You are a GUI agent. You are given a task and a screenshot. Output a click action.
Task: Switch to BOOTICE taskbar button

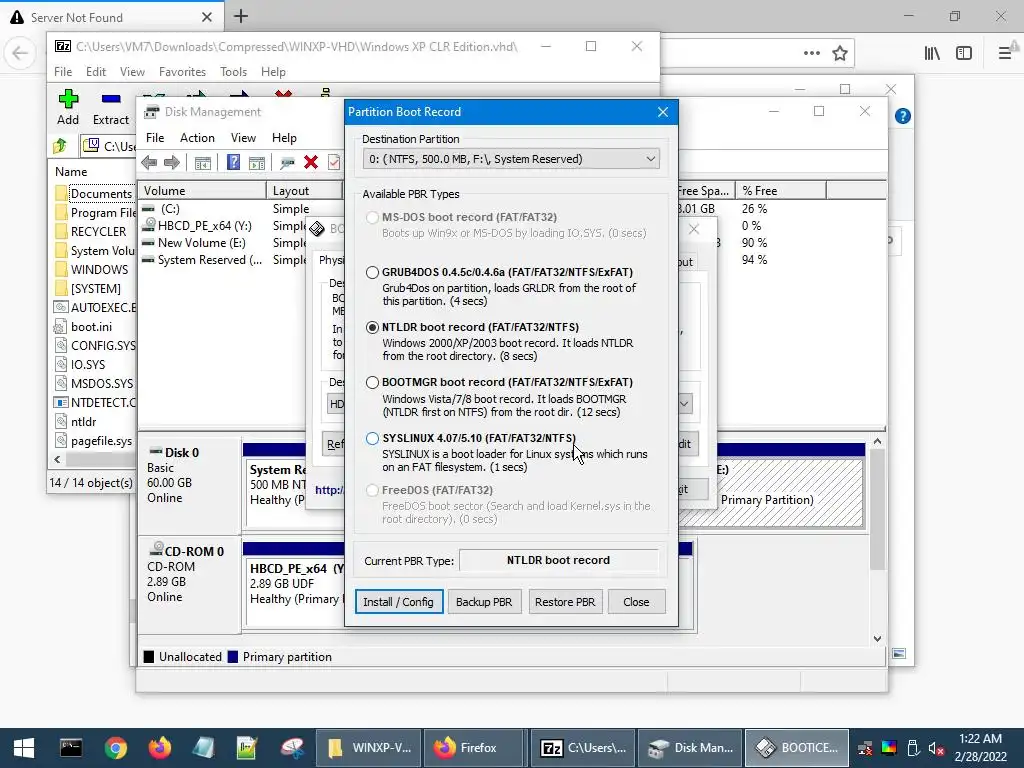[796, 748]
